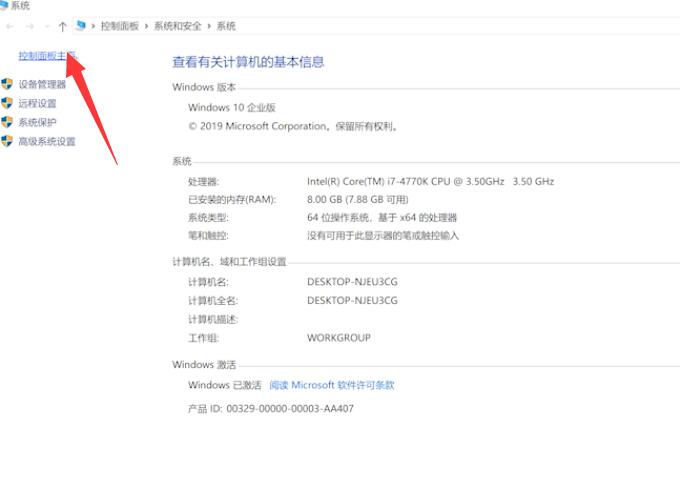Click empty area of the address bar

(450, 26)
